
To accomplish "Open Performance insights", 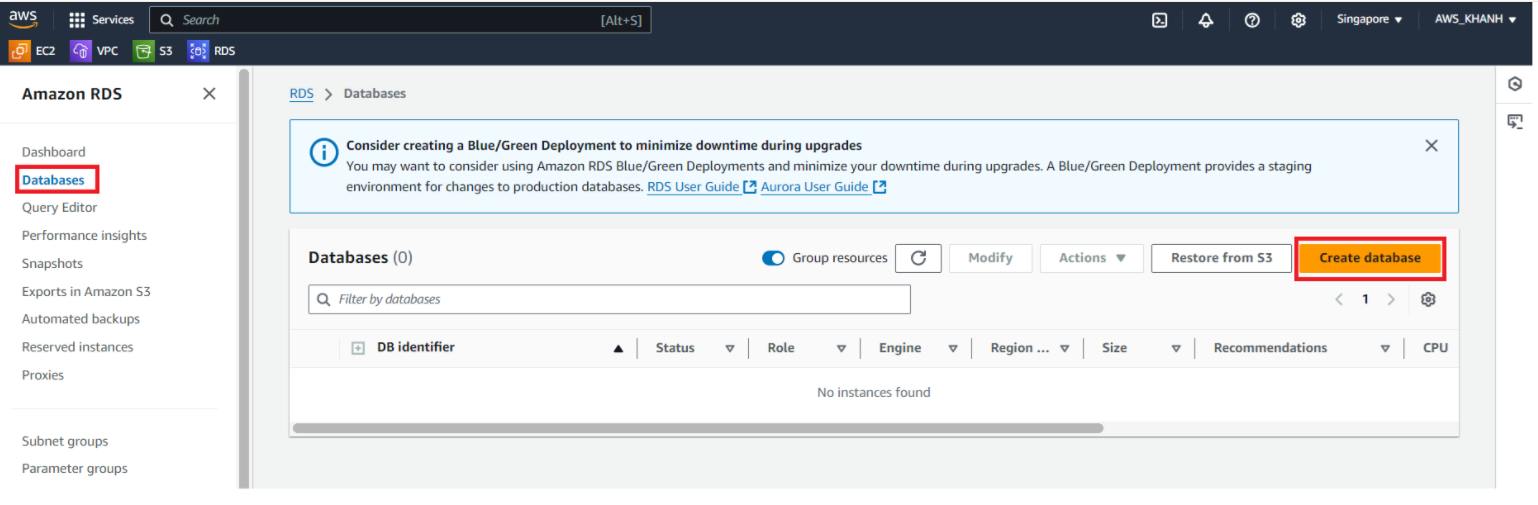I will pos(84,236).
